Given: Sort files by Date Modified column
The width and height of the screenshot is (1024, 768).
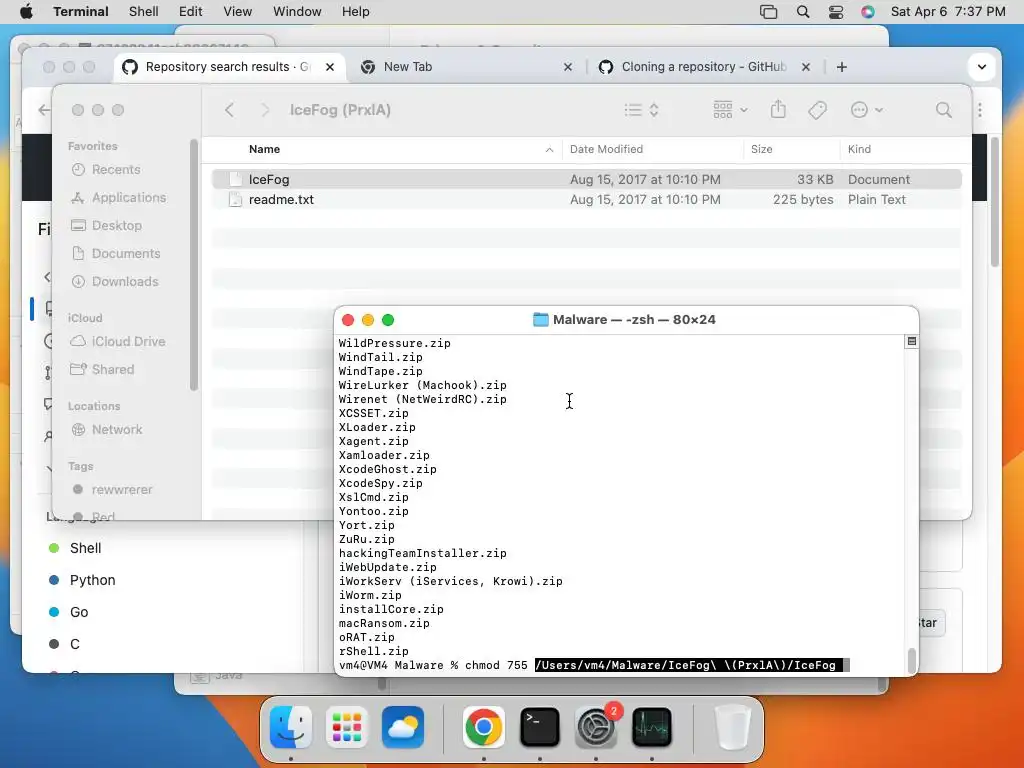Looking at the screenshot, I should pos(607,149).
